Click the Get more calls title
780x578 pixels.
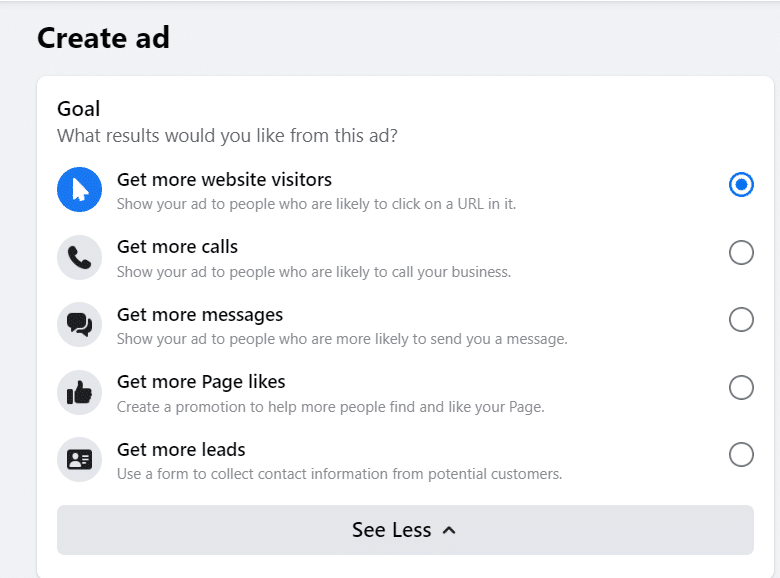(177, 247)
